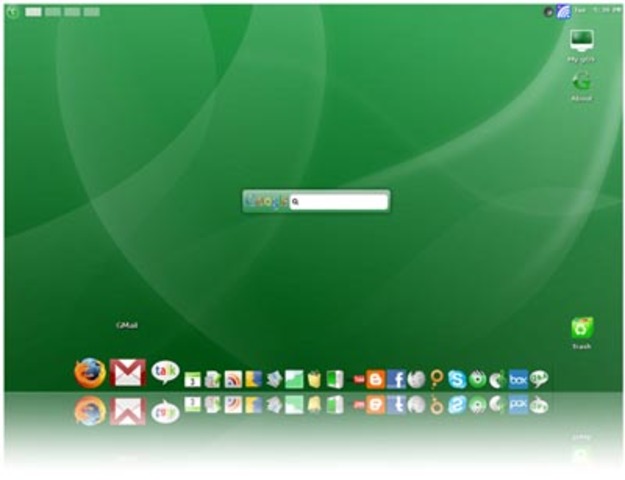Viewport: 625px width, 480px height.
Task: Click the green chat bubble dock icon
Action: [539, 379]
